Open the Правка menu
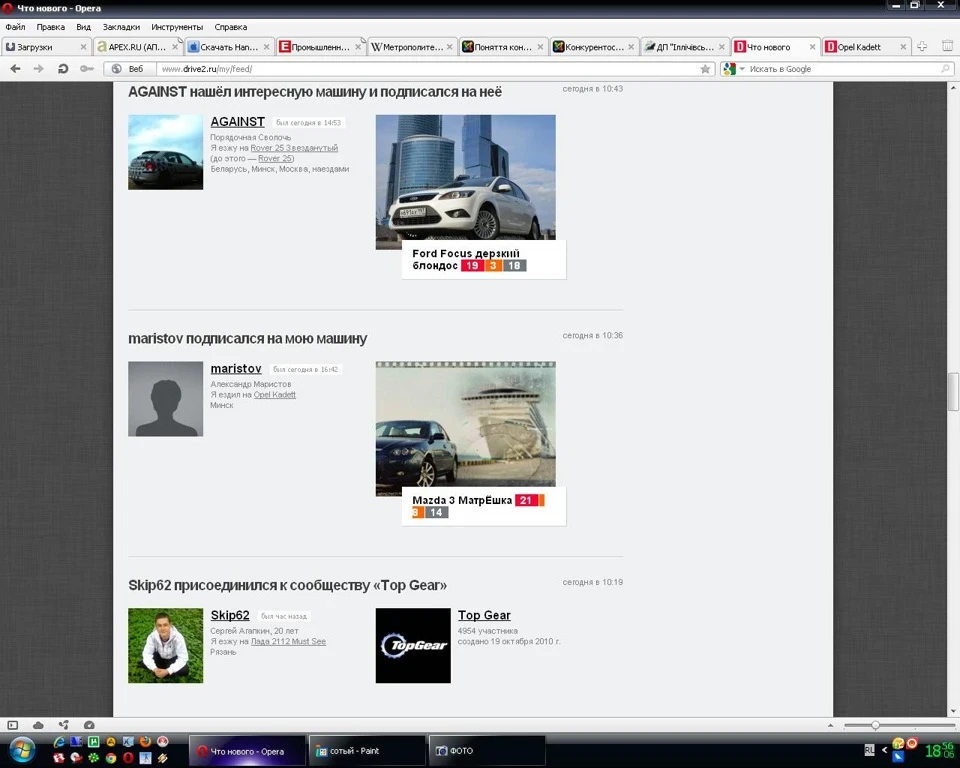The width and height of the screenshot is (960, 768). (x=50, y=27)
